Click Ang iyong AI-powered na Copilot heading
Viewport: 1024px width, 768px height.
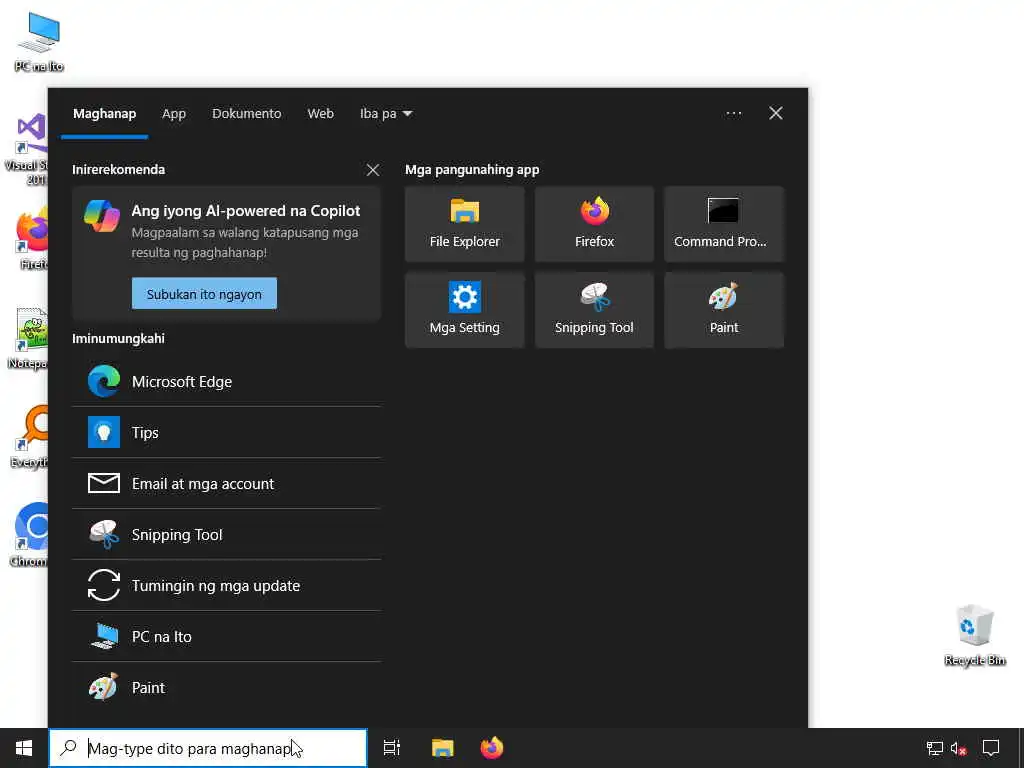point(246,210)
